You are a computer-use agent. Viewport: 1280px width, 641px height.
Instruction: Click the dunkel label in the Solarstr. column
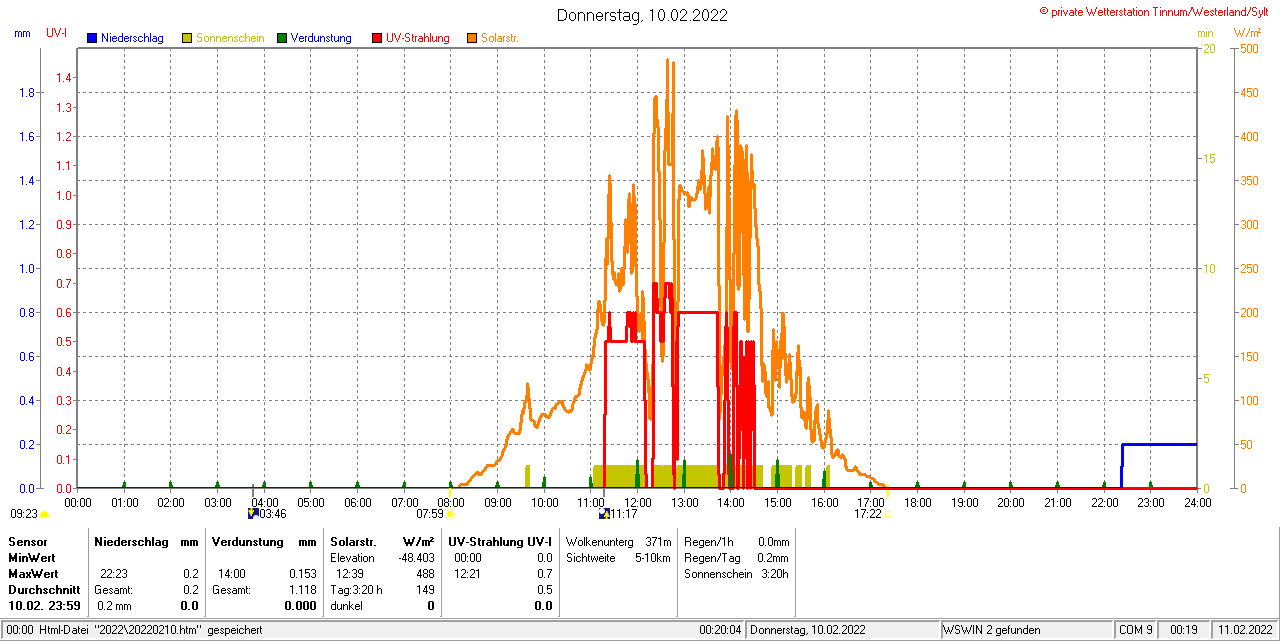tap(346, 606)
